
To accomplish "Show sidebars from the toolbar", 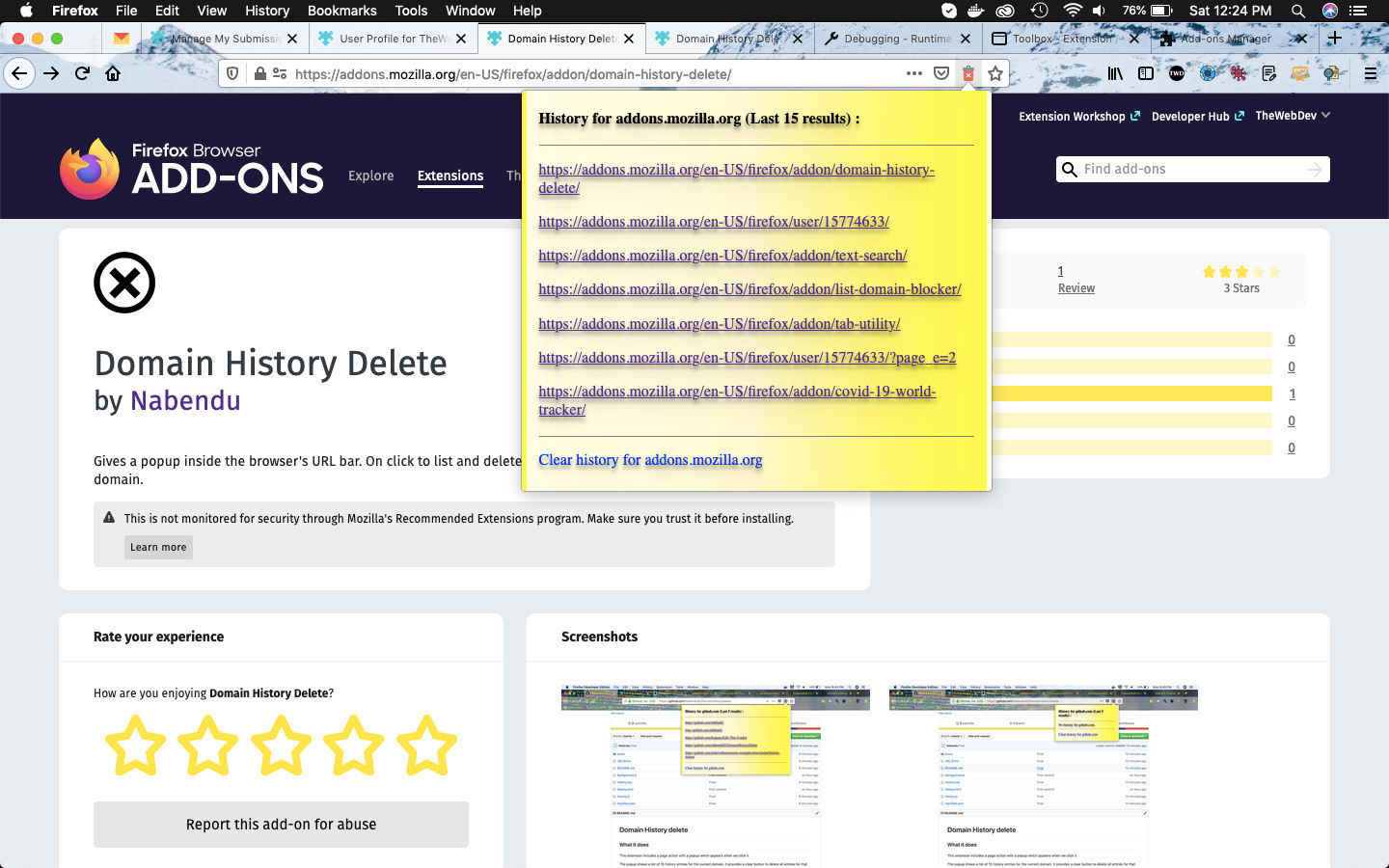I will 1146,73.
